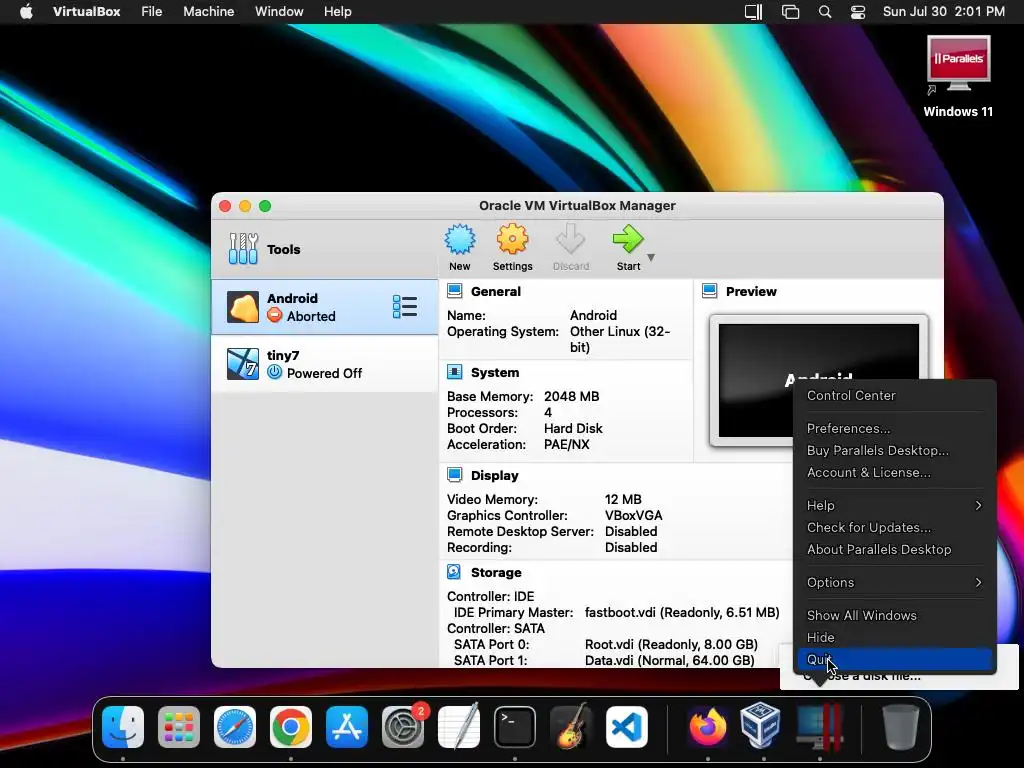Expand the Options submenu arrow
This screenshot has height=768, width=1024.
tap(978, 582)
